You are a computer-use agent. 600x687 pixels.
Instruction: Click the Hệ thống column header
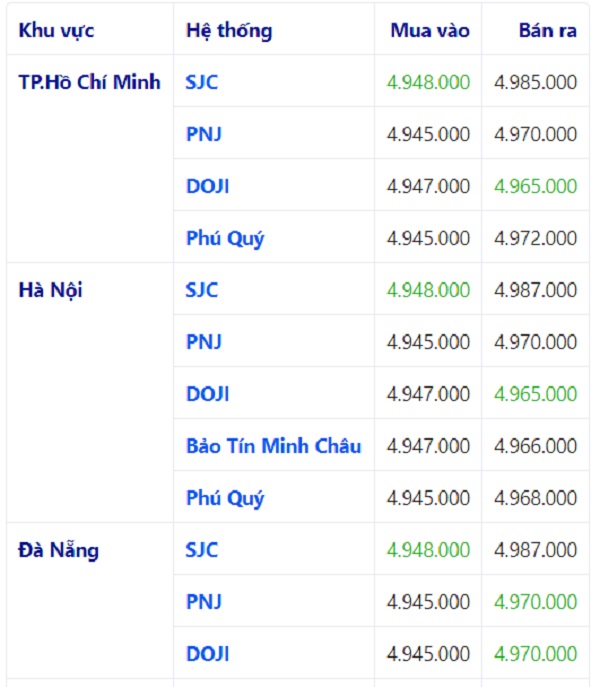[228, 30]
